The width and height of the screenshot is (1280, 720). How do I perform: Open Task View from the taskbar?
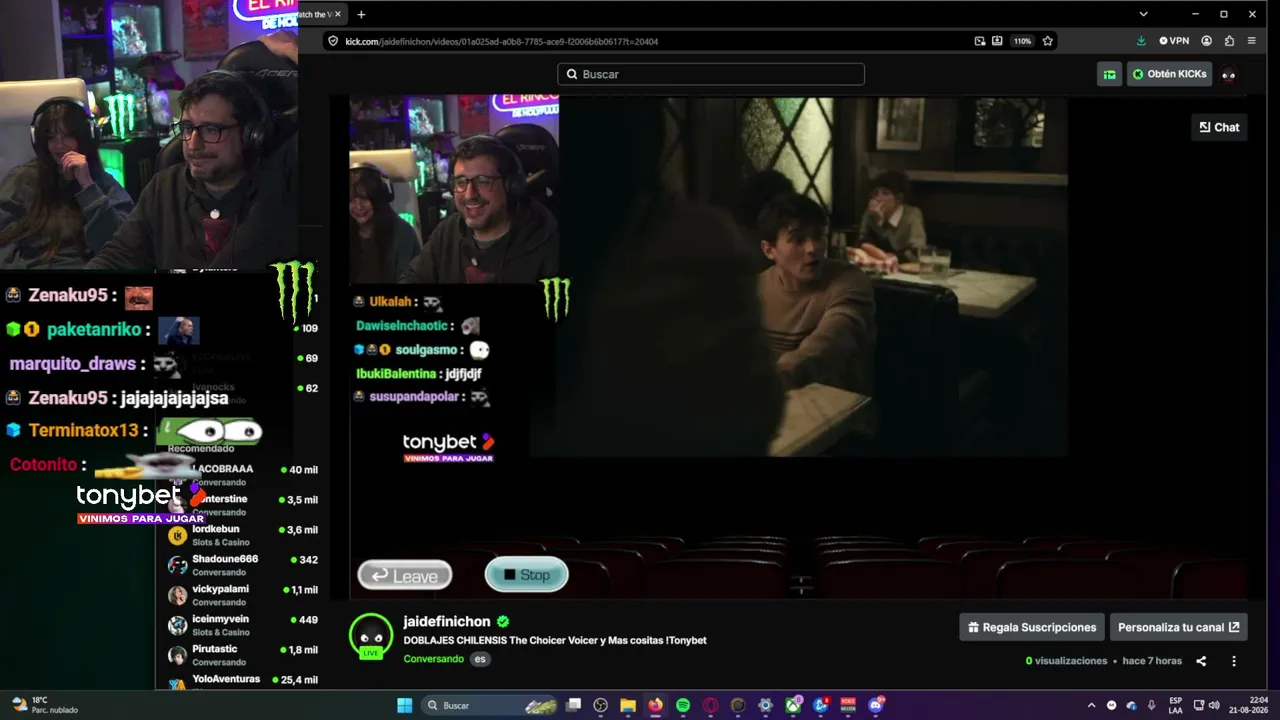click(573, 705)
